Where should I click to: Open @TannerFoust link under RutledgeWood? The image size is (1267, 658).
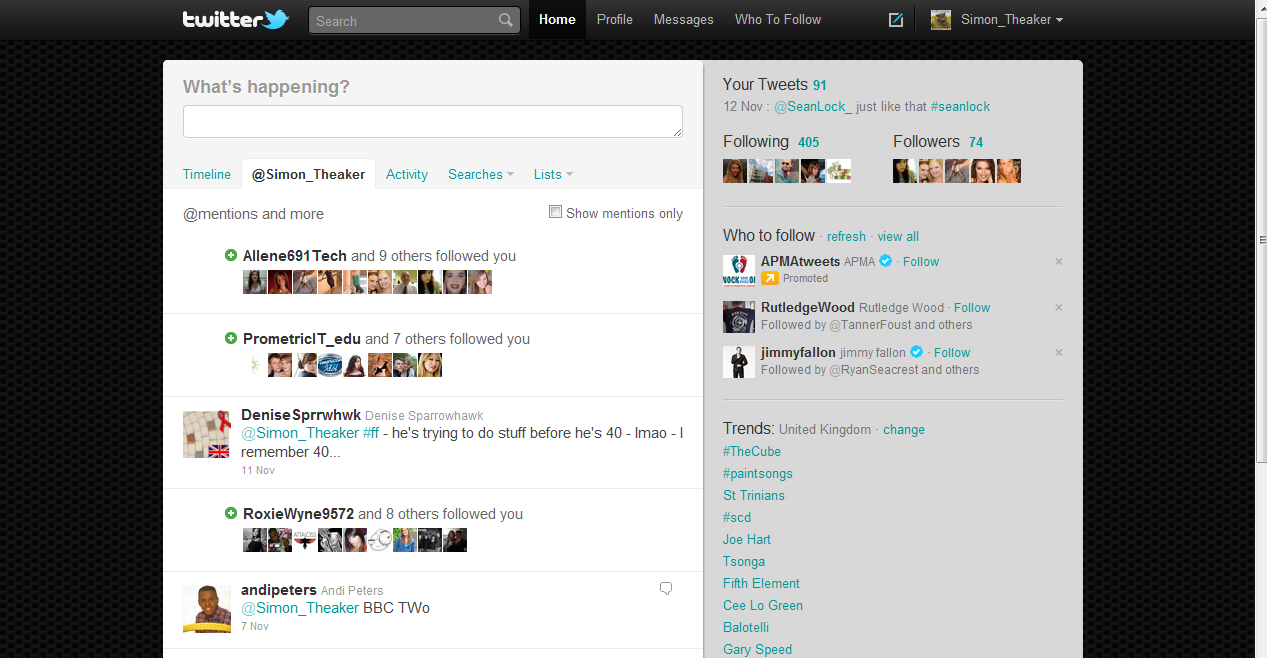point(869,325)
